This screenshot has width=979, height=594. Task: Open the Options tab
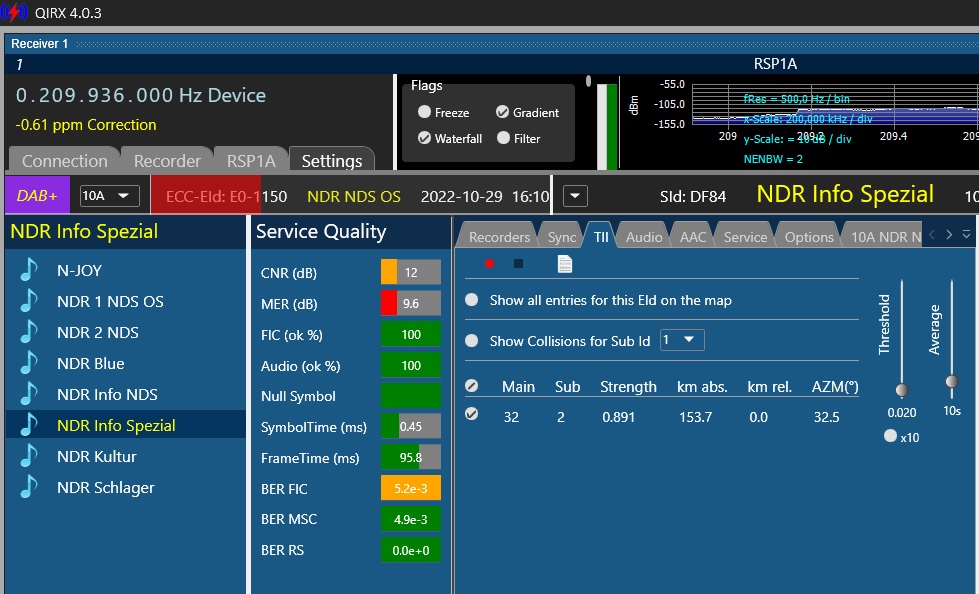(809, 237)
